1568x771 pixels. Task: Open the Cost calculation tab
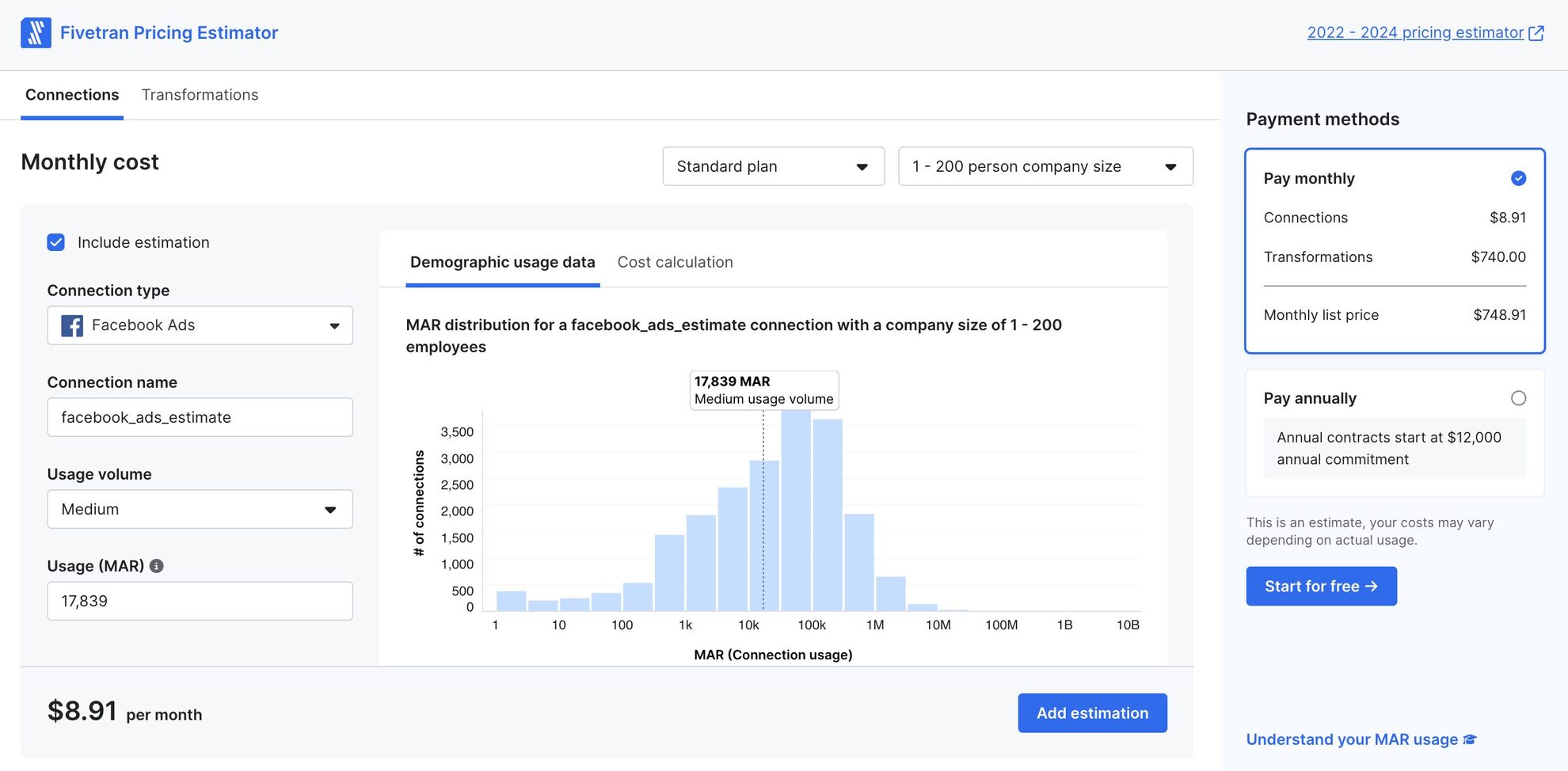coord(676,262)
